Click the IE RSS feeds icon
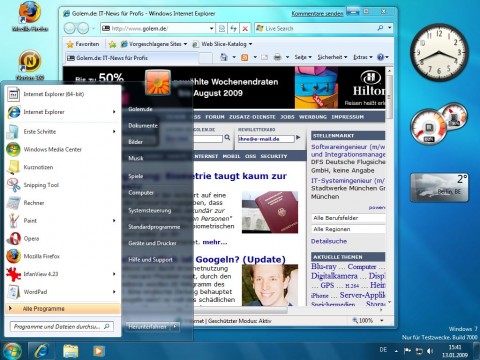Image resolution: width=480 pixels, height=360 pixels. 245,57
